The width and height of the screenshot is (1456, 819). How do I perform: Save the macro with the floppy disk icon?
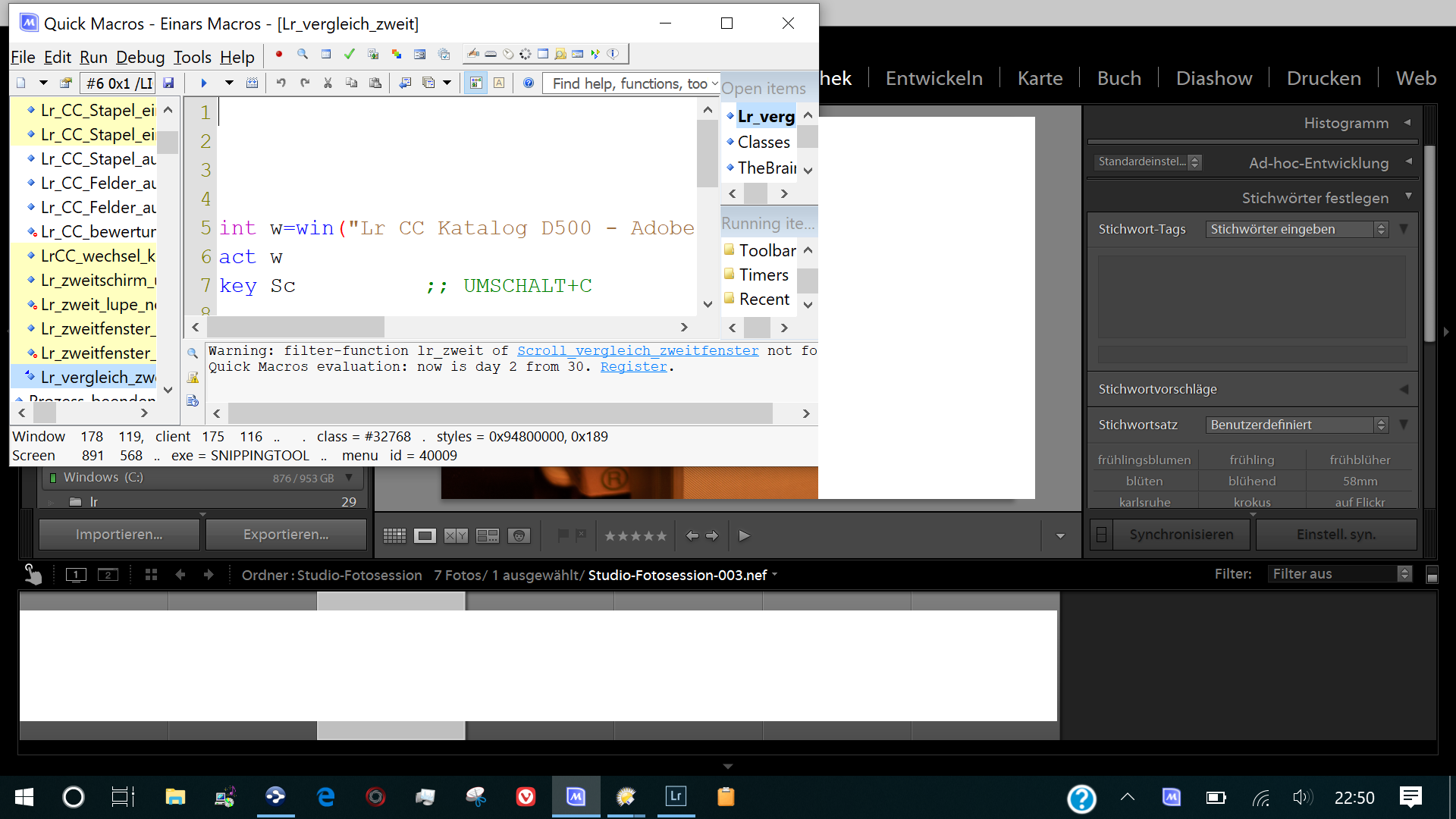pyautogui.click(x=168, y=83)
